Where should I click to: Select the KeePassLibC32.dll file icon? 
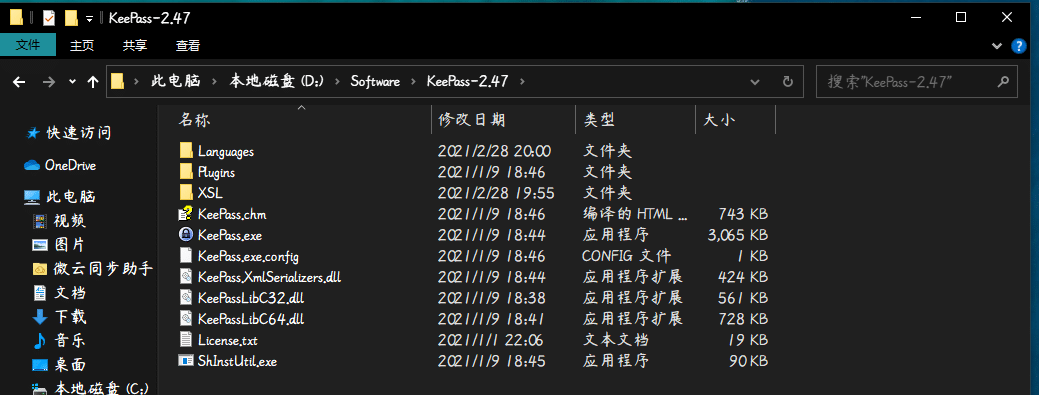tap(186, 298)
